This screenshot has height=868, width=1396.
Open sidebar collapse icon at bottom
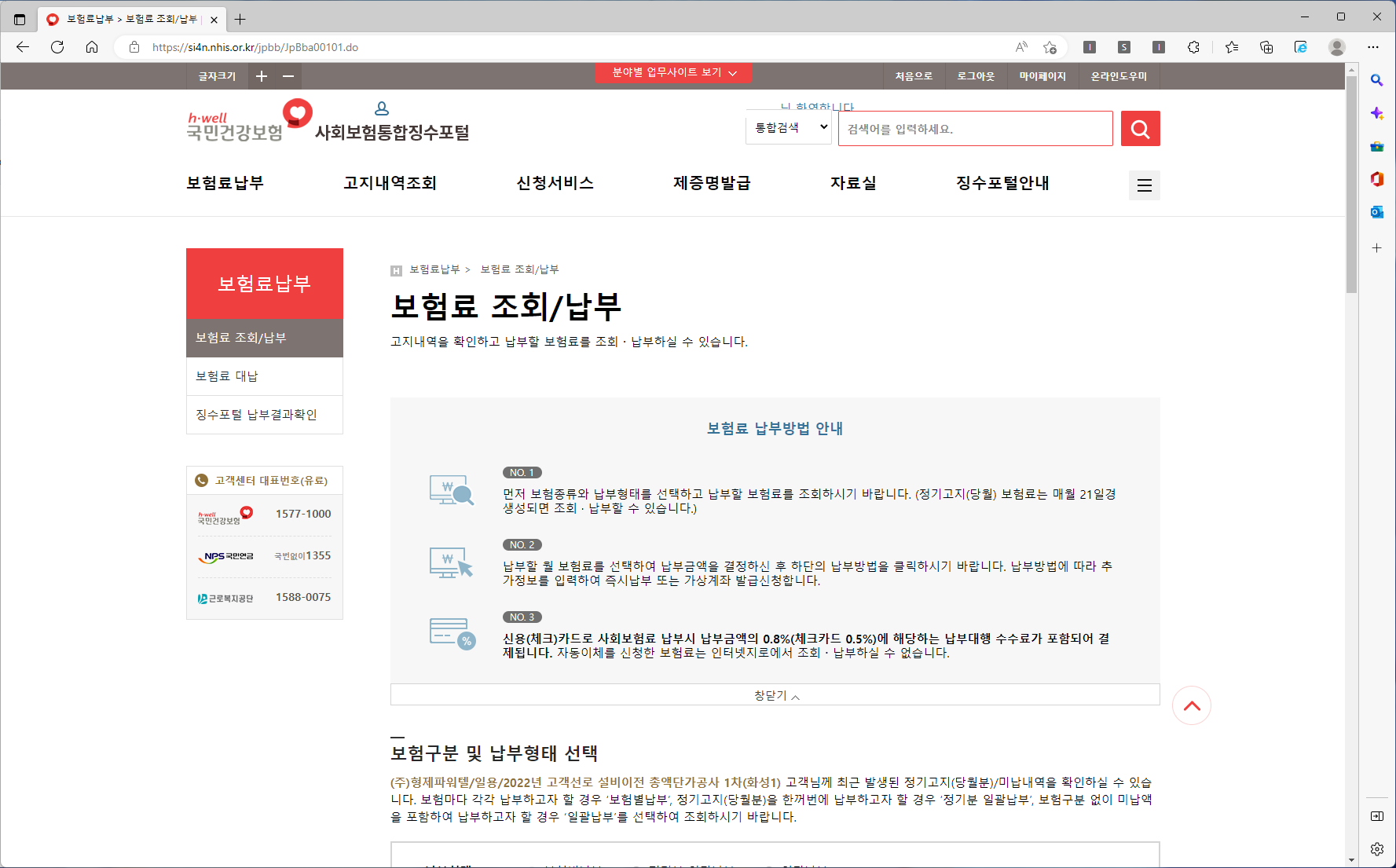tap(1377, 816)
